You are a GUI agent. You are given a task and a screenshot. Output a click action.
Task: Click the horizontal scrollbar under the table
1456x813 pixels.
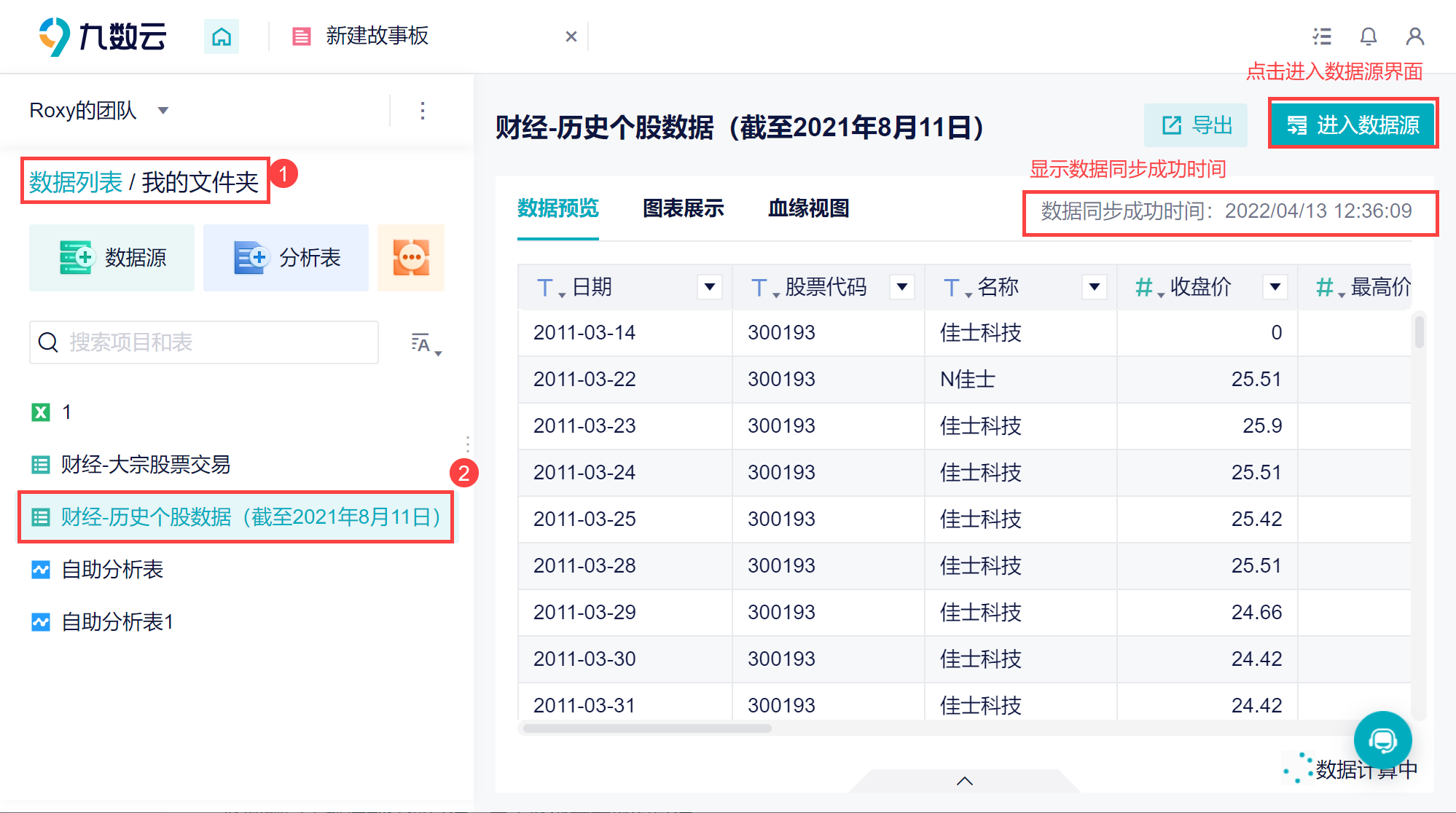tap(647, 728)
